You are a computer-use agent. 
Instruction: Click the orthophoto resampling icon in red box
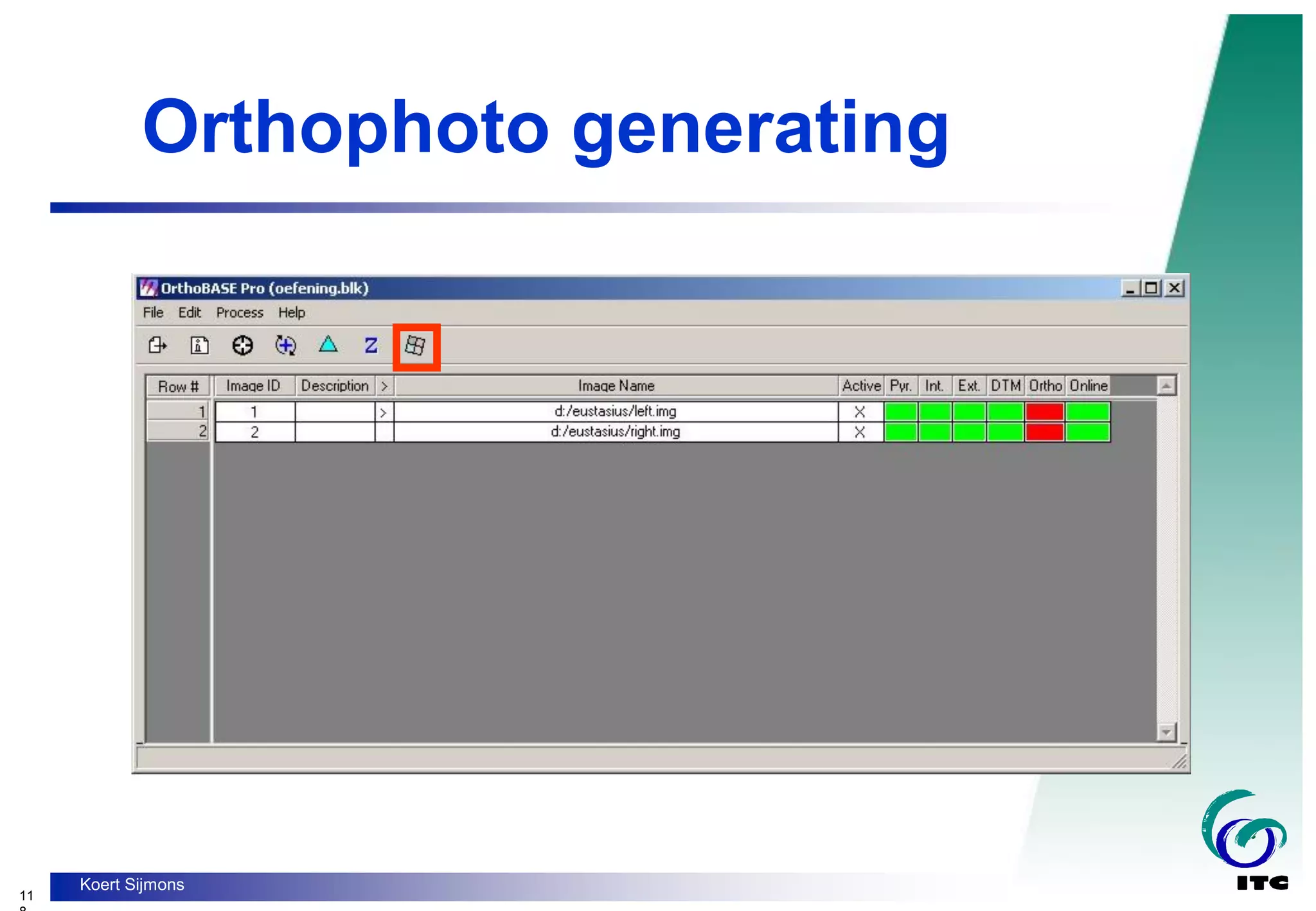[416, 346]
